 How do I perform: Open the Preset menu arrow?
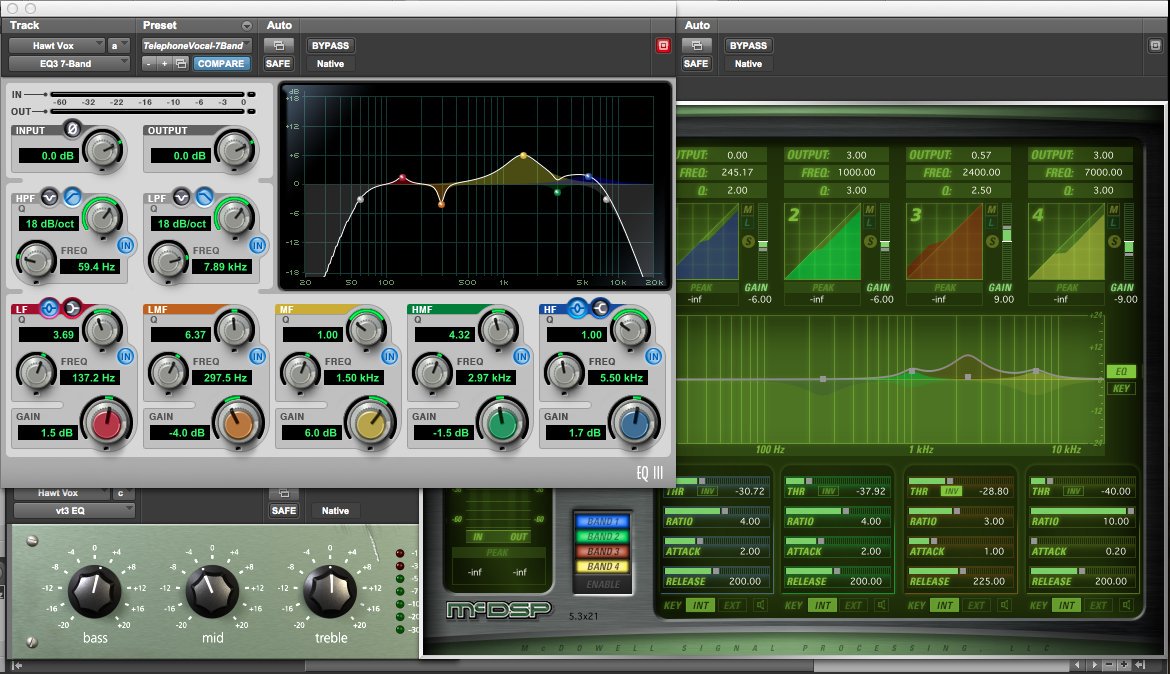pyautogui.click(x=247, y=25)
